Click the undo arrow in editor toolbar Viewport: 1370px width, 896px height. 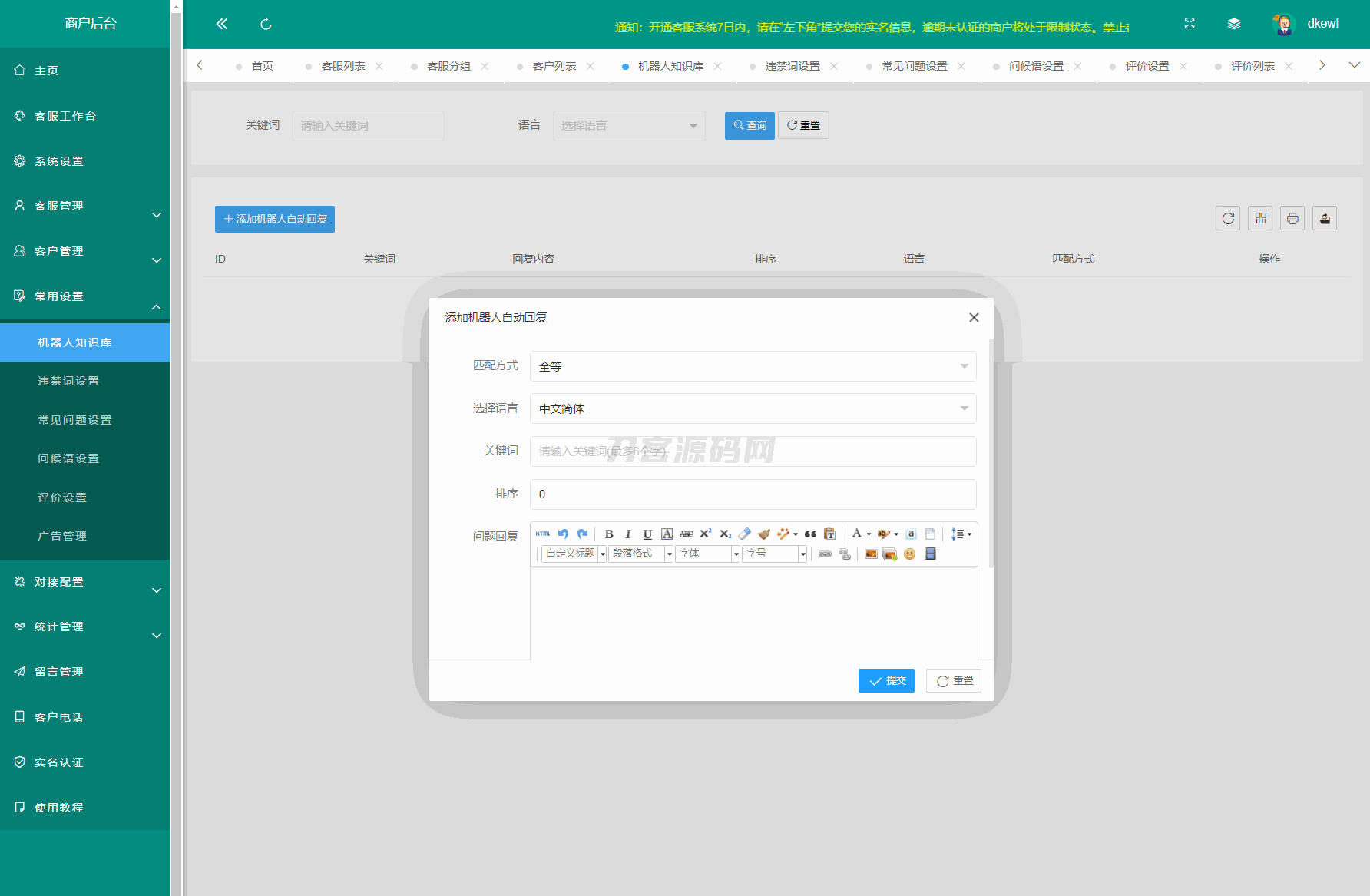[563, 534]
